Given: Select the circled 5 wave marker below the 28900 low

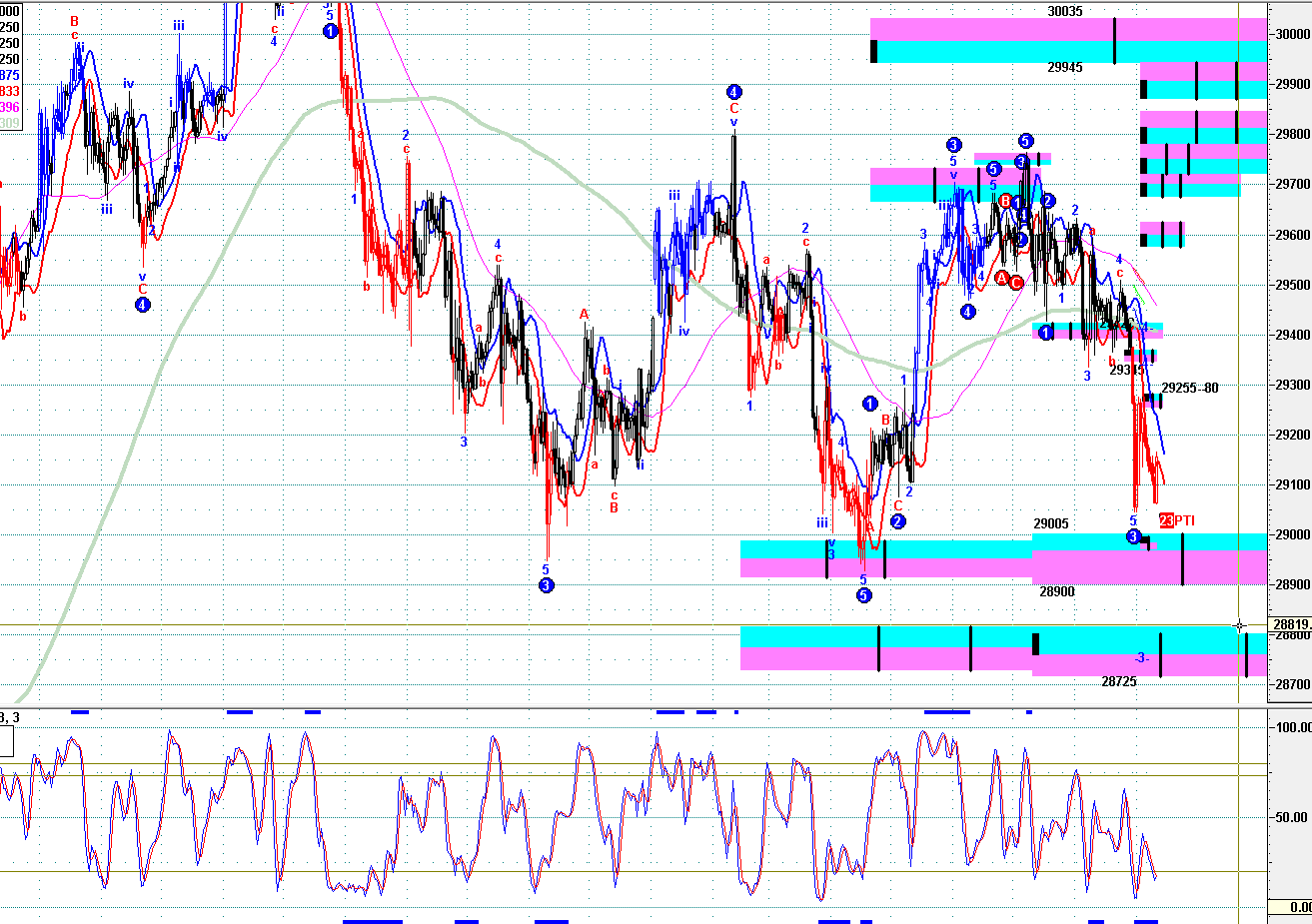Looking at the screenshot, I should 863,595.
